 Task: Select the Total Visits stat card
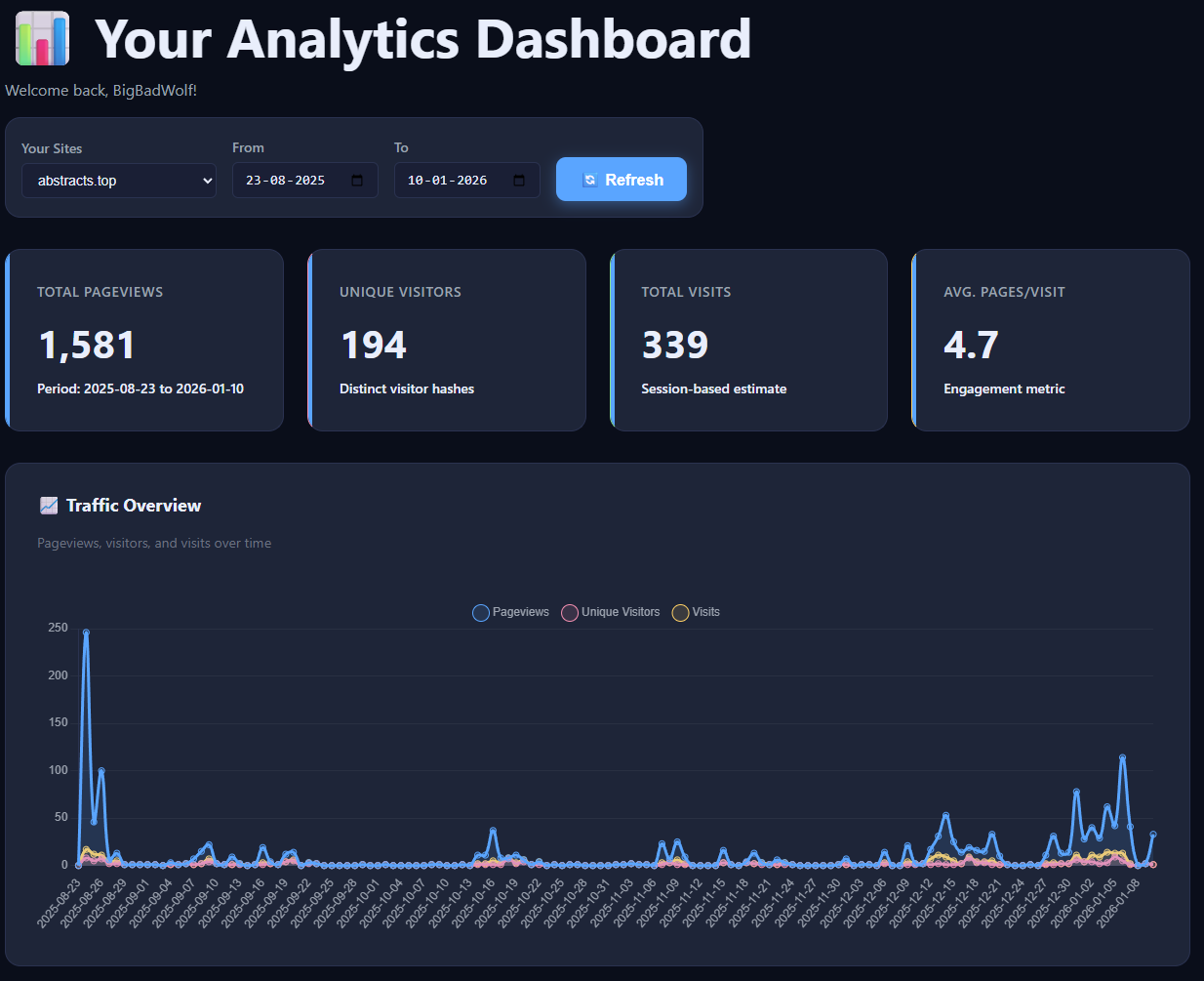tap(748, 340)
